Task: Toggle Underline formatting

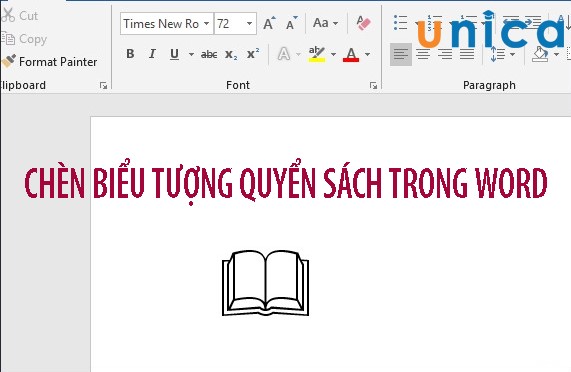Action: tap(174, 54)
